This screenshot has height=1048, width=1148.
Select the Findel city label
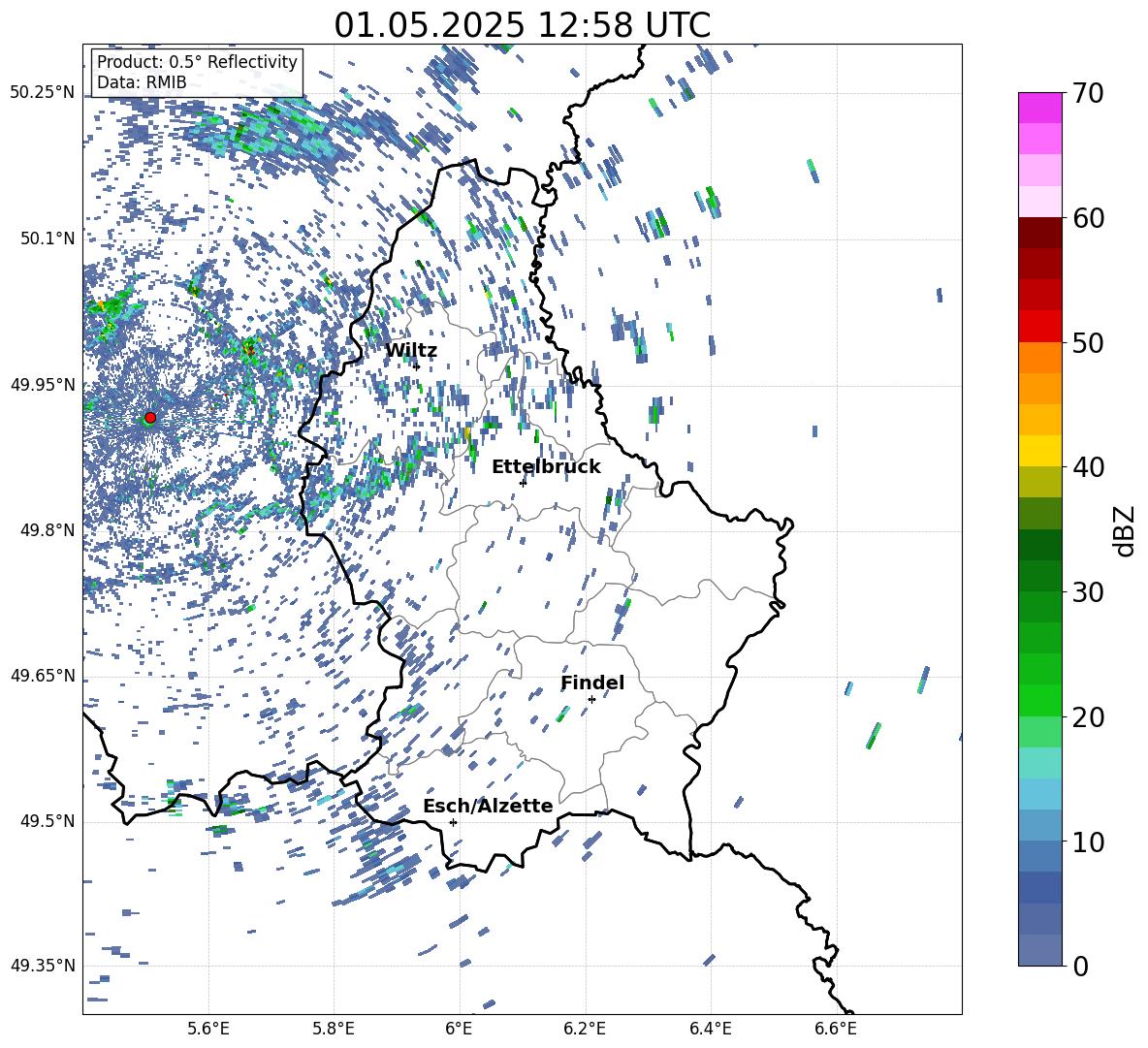pyautogui.click(x=592, y=683)
